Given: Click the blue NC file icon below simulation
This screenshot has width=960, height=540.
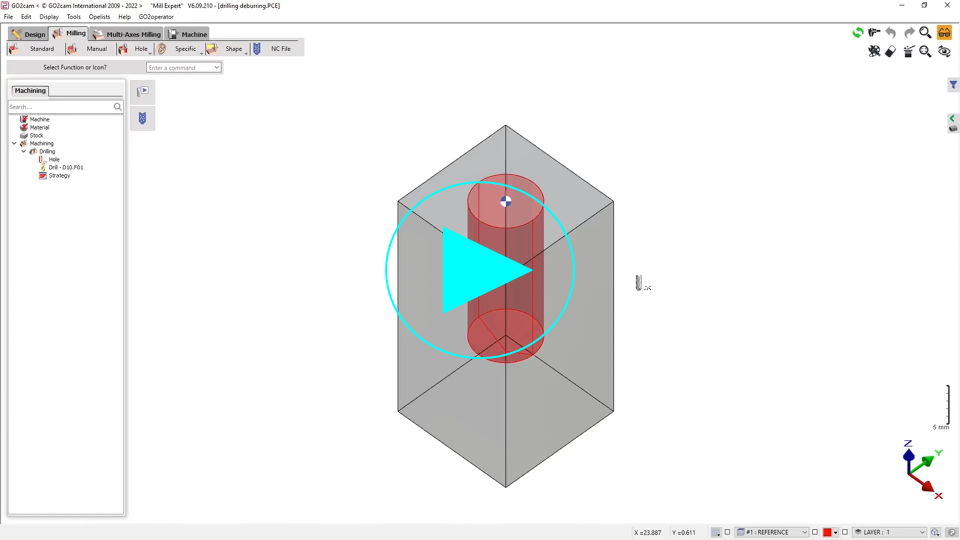Looking at the screenshot, I should pyautogui.click(x=142, y=118).
